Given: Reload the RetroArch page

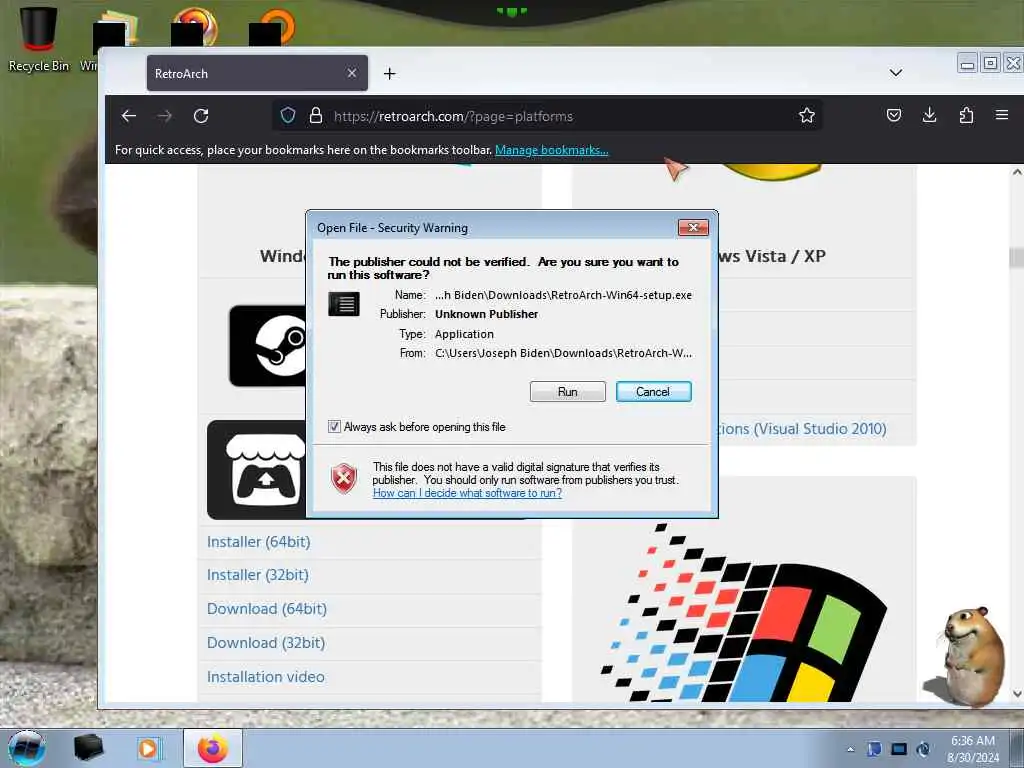Looking at the screenshot, I should point(201,116).
